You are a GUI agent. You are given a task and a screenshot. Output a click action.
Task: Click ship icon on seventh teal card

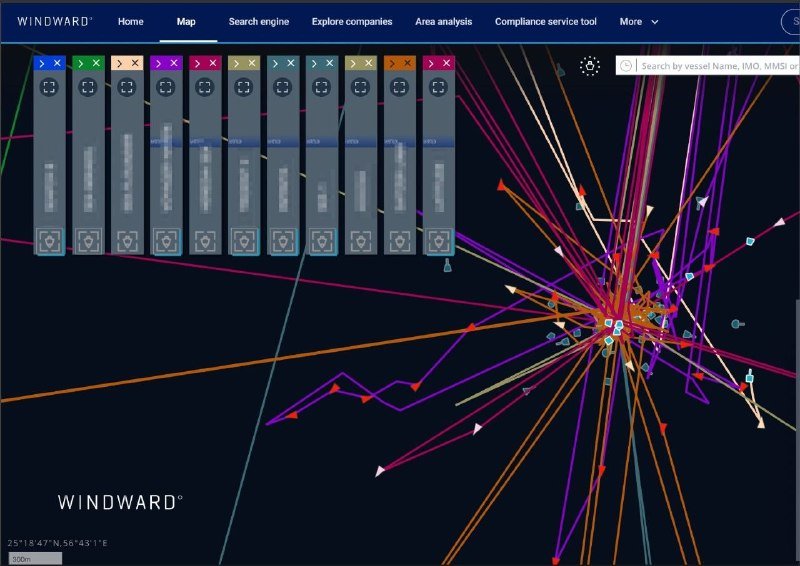(283, 241)
